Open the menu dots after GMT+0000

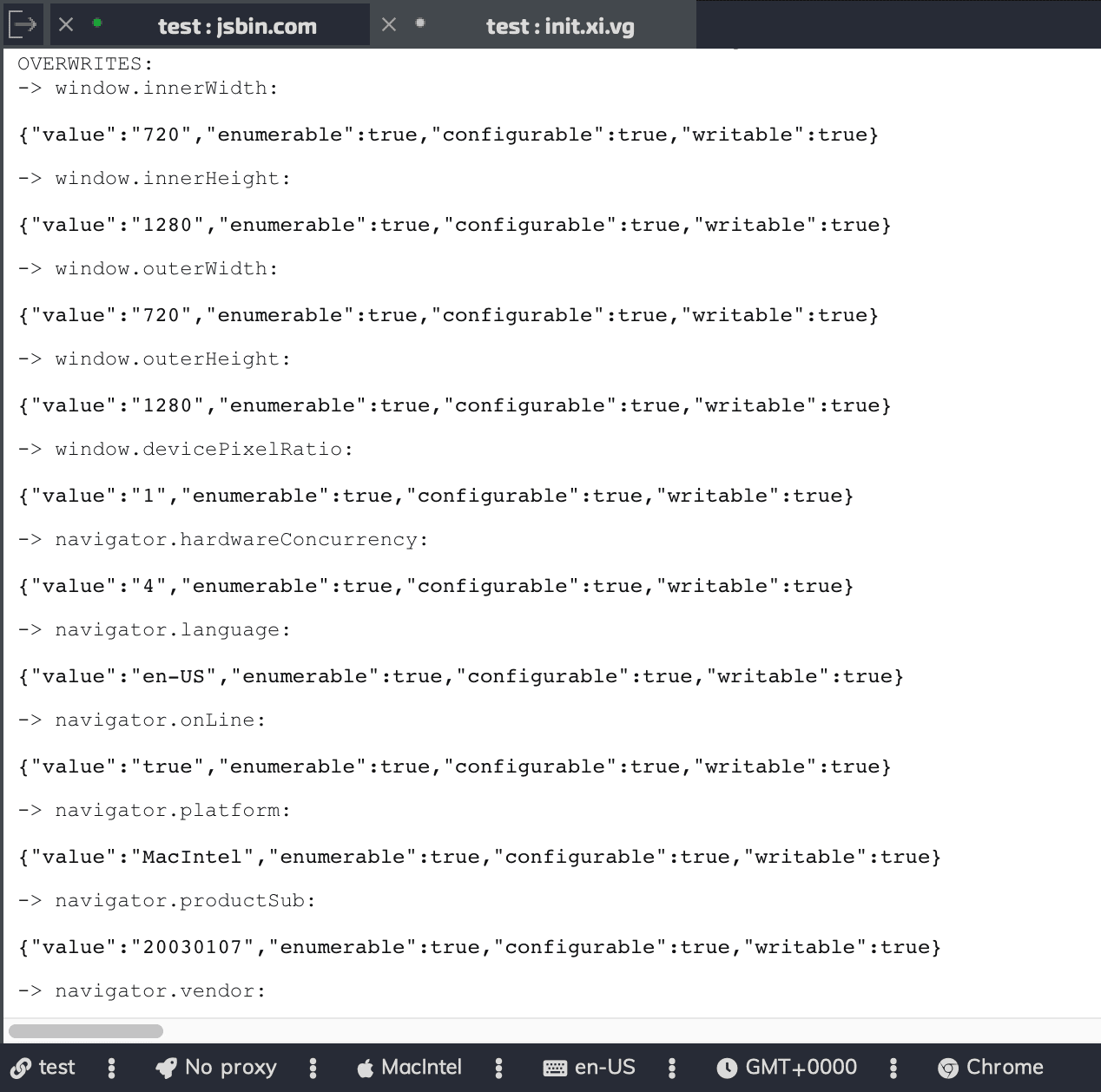(x=893, y=1068)
